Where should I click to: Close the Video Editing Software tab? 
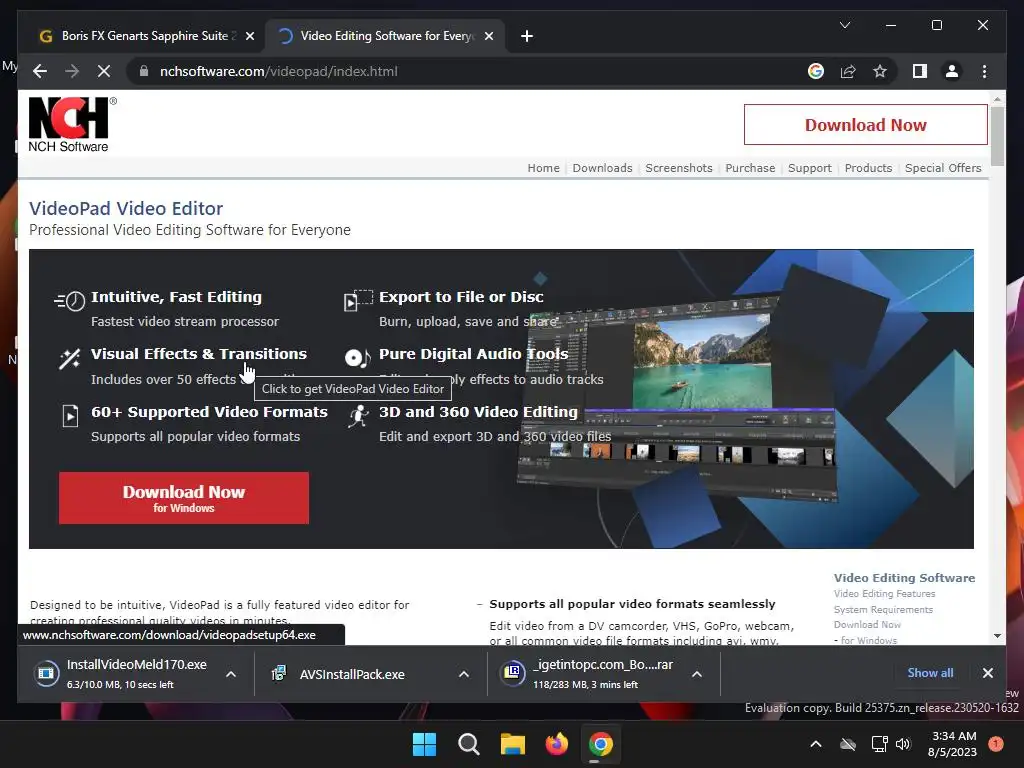pyautogui.click(x=488, y=36)
